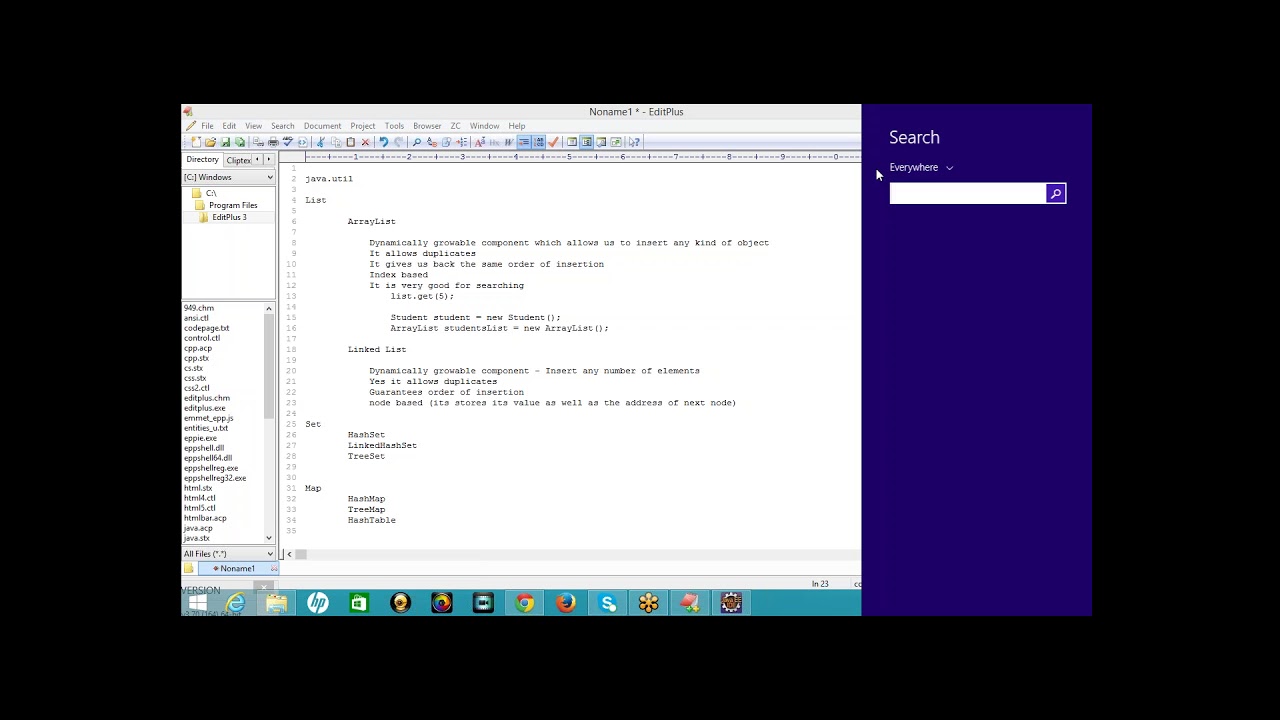The height and width of the screenshot is (720, 1280).
Task: Click the right arrow beside the Cliptext tab
Action: [x=269, y=160]
